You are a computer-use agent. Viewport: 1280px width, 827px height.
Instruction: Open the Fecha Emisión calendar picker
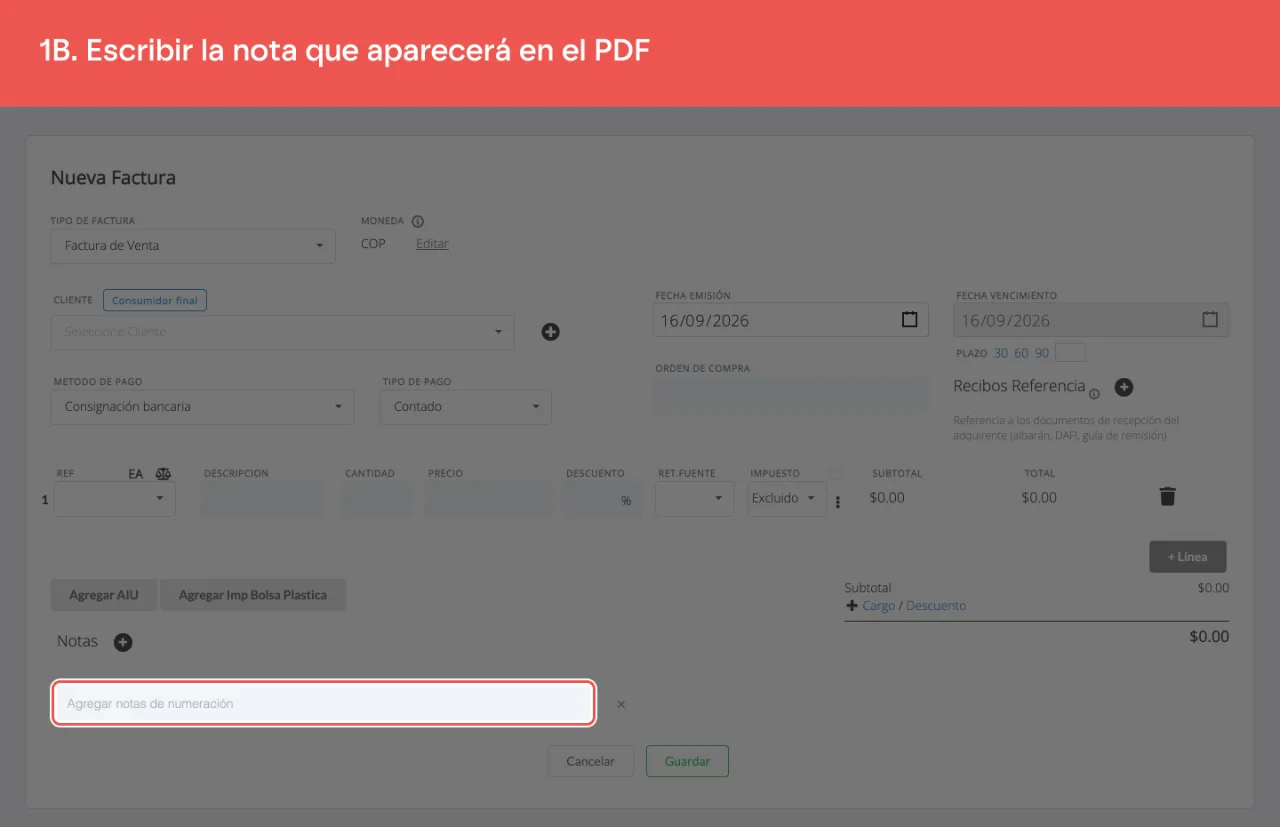click(909, 320)
